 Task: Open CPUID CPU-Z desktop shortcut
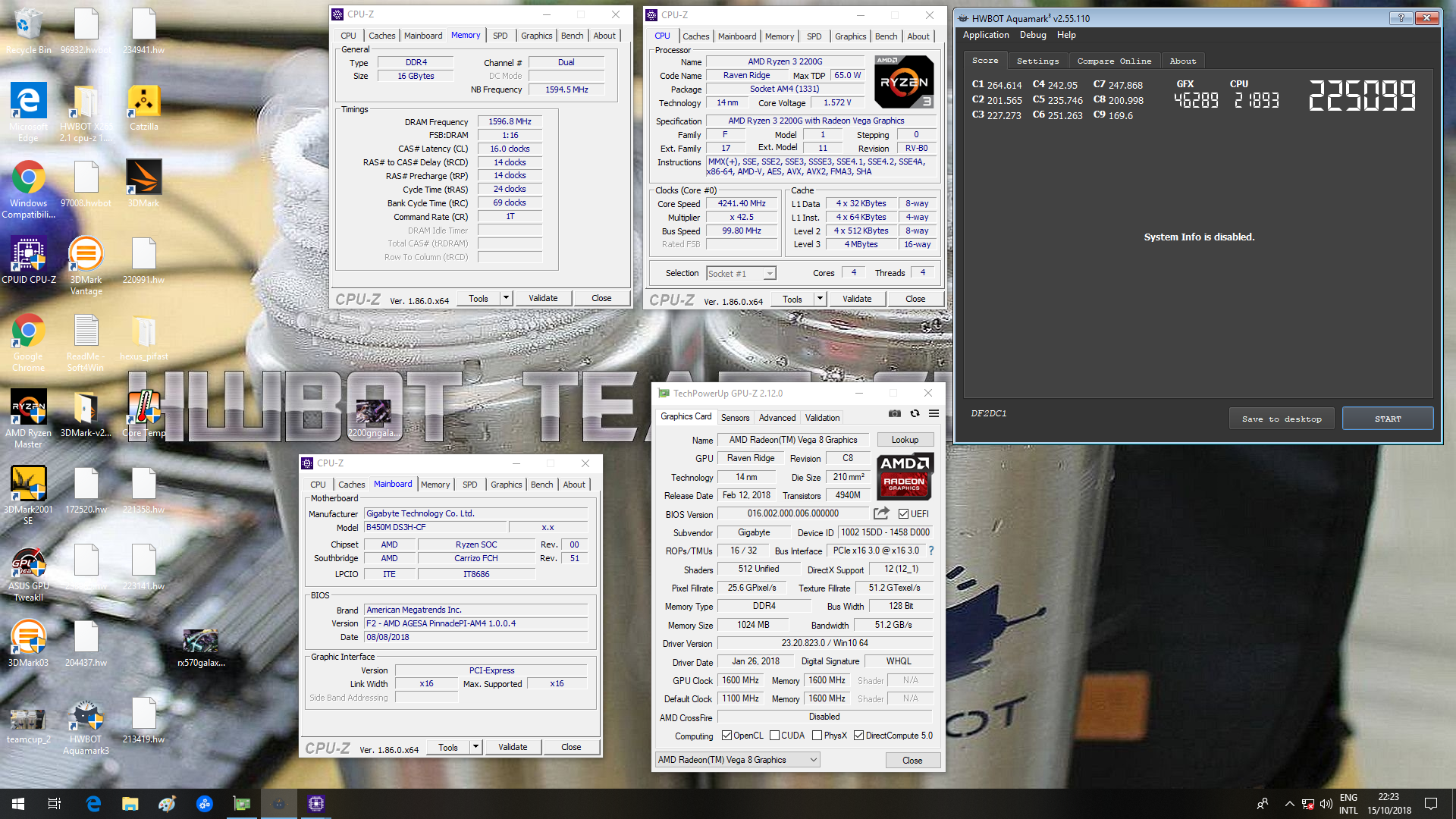click(28, 260)
